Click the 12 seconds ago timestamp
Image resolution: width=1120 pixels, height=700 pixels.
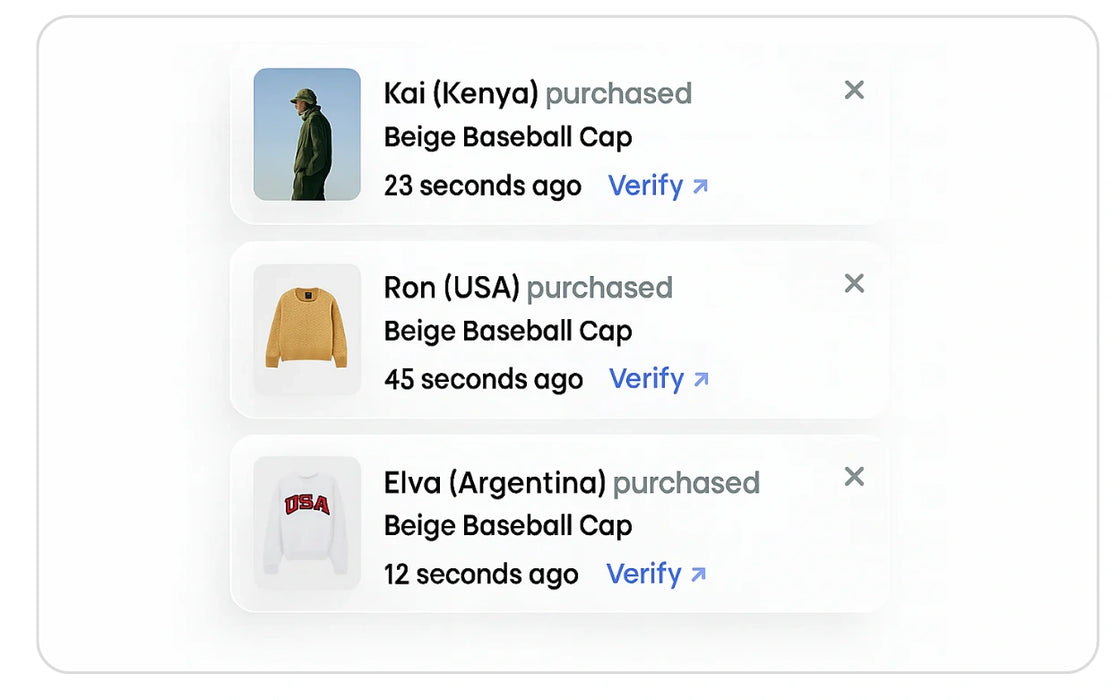(481, 574)
